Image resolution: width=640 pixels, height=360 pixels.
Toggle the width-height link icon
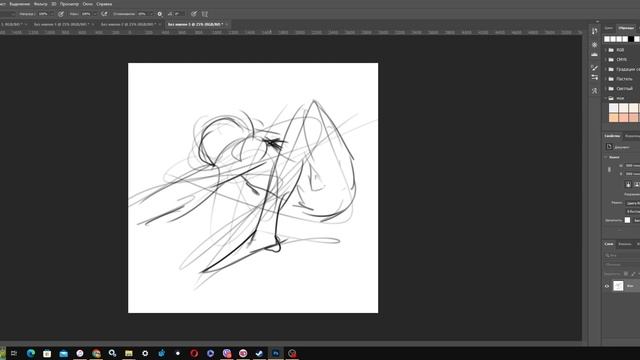point(609,170)
